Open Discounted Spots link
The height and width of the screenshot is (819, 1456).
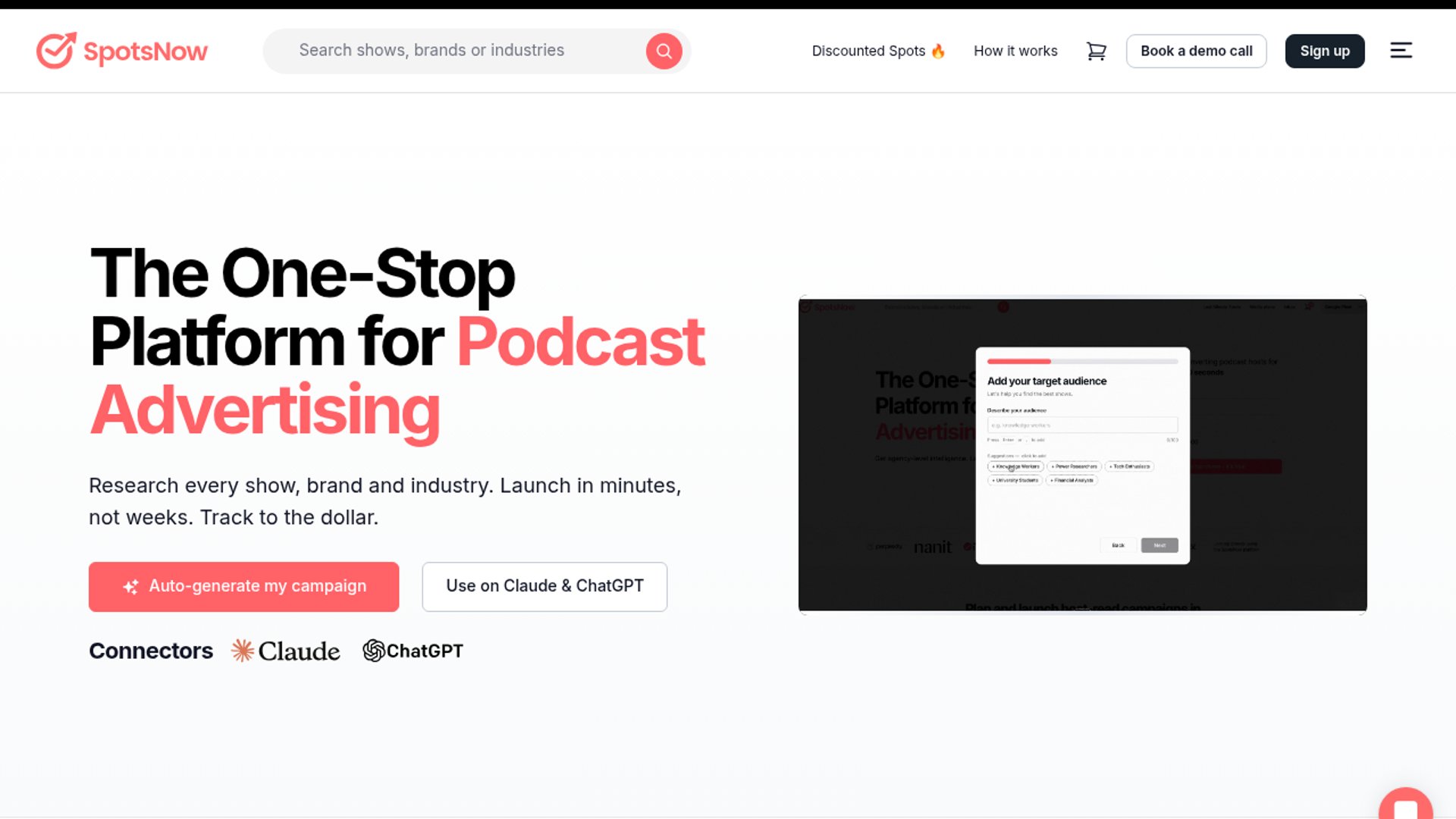(x=878, y=51)
